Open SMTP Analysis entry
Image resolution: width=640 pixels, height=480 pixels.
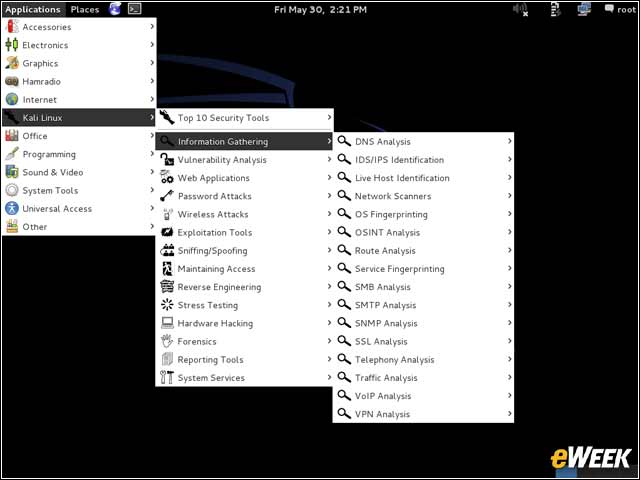tap(423, 305)
